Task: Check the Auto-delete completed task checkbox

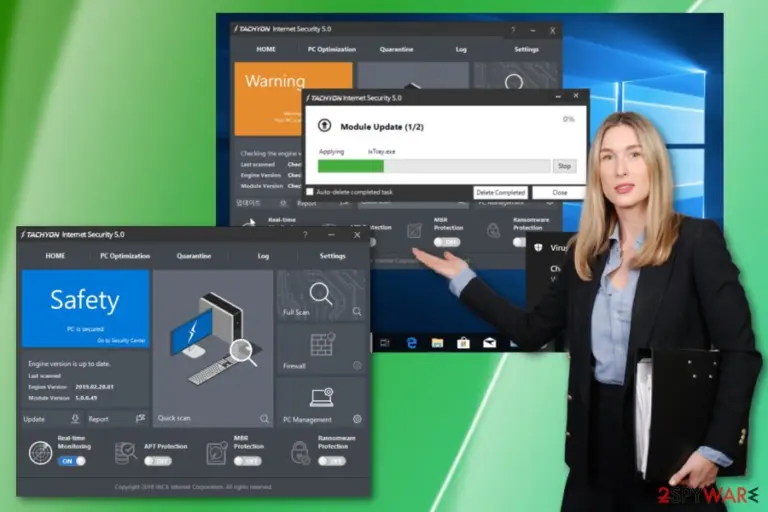Action: pos(310,192)
